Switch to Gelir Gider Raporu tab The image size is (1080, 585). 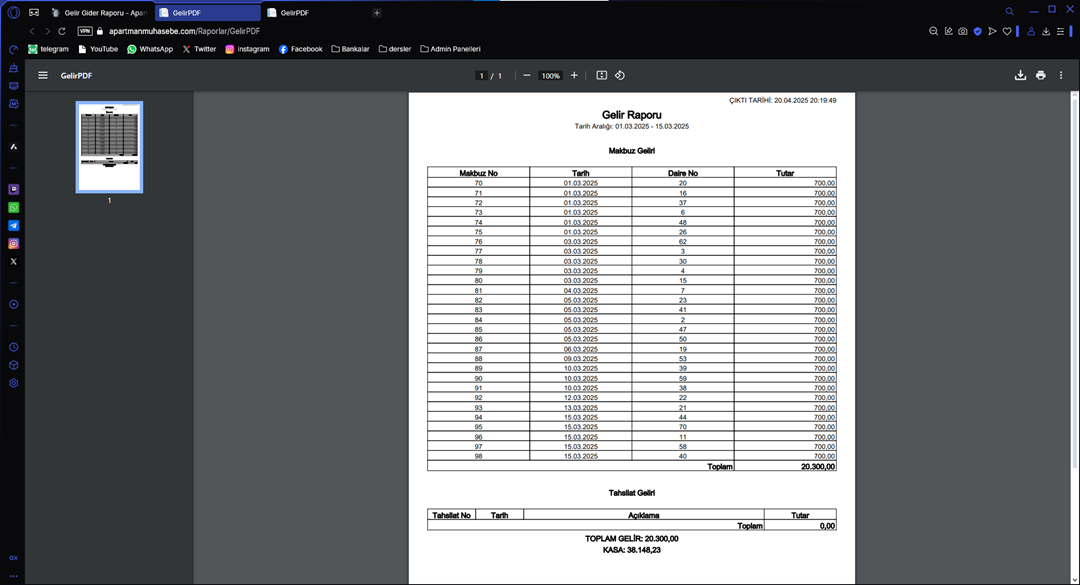98,13
